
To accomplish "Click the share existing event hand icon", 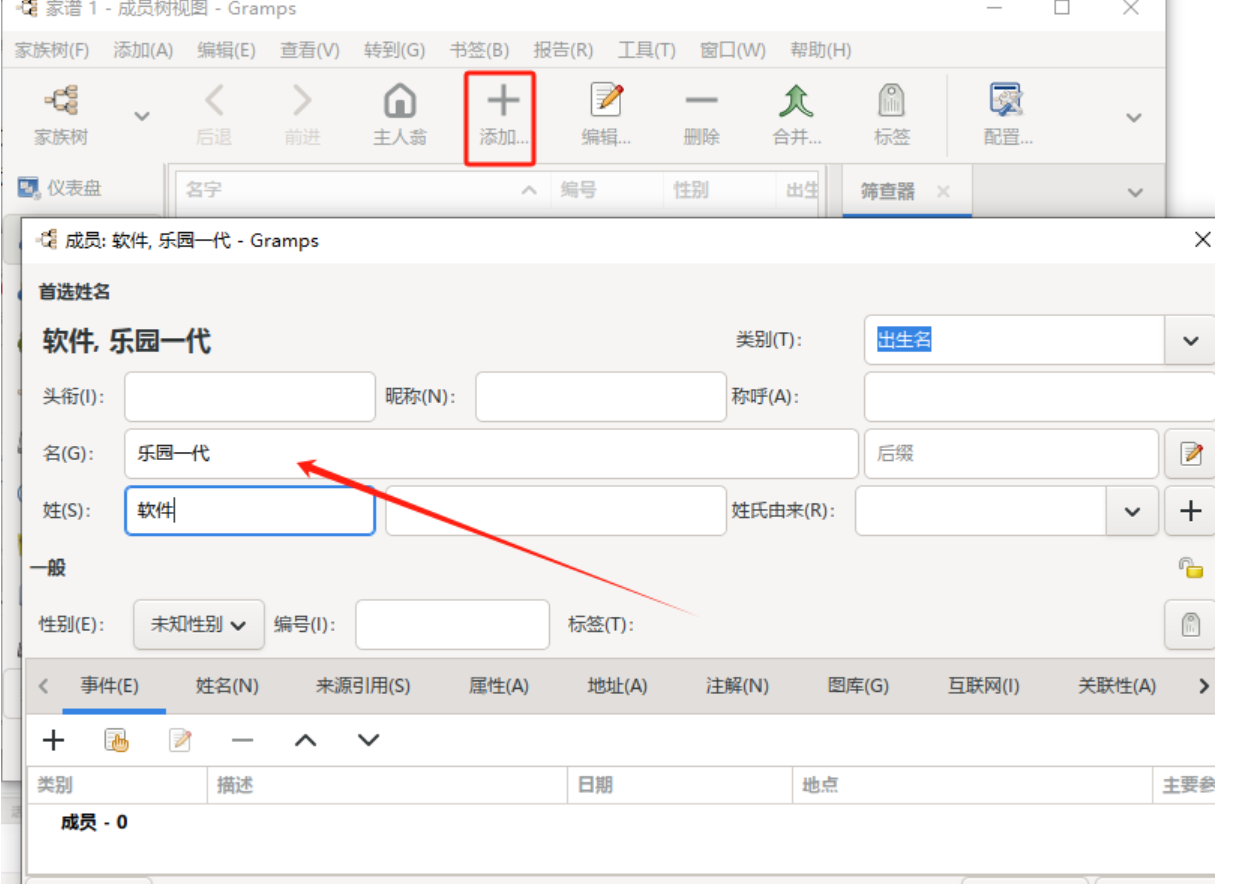I will [x=117, y=740].
